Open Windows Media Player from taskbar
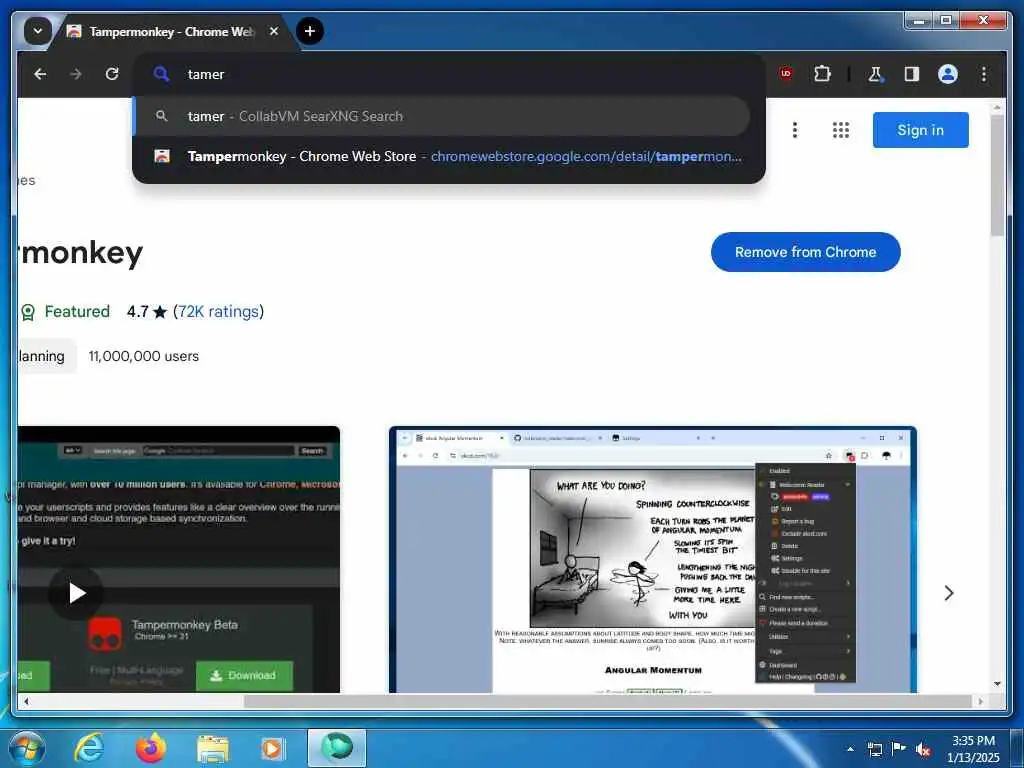 point(272,748)
